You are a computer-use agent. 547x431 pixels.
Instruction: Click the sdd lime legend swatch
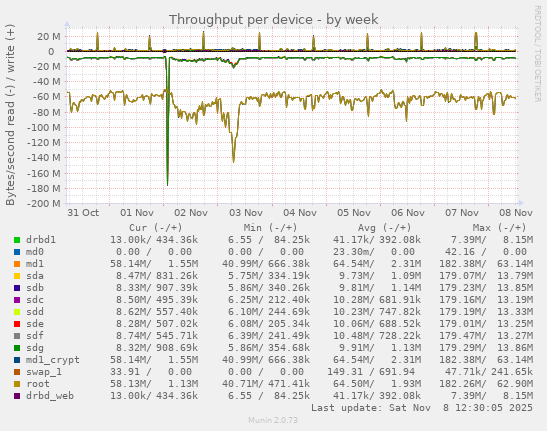(17, 312)
